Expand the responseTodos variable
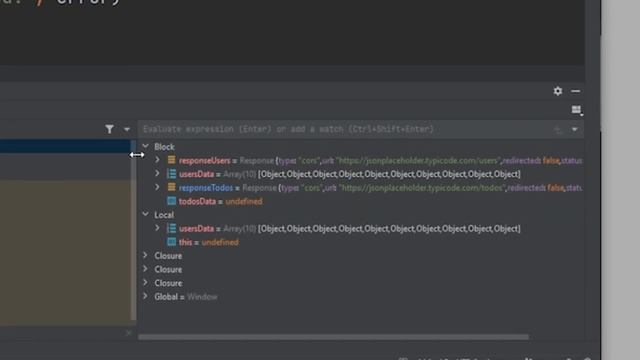This screenshot has height=360, width=640. click(x=157, y=187)
